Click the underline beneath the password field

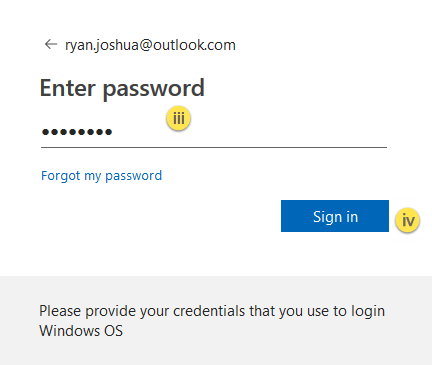214,147
